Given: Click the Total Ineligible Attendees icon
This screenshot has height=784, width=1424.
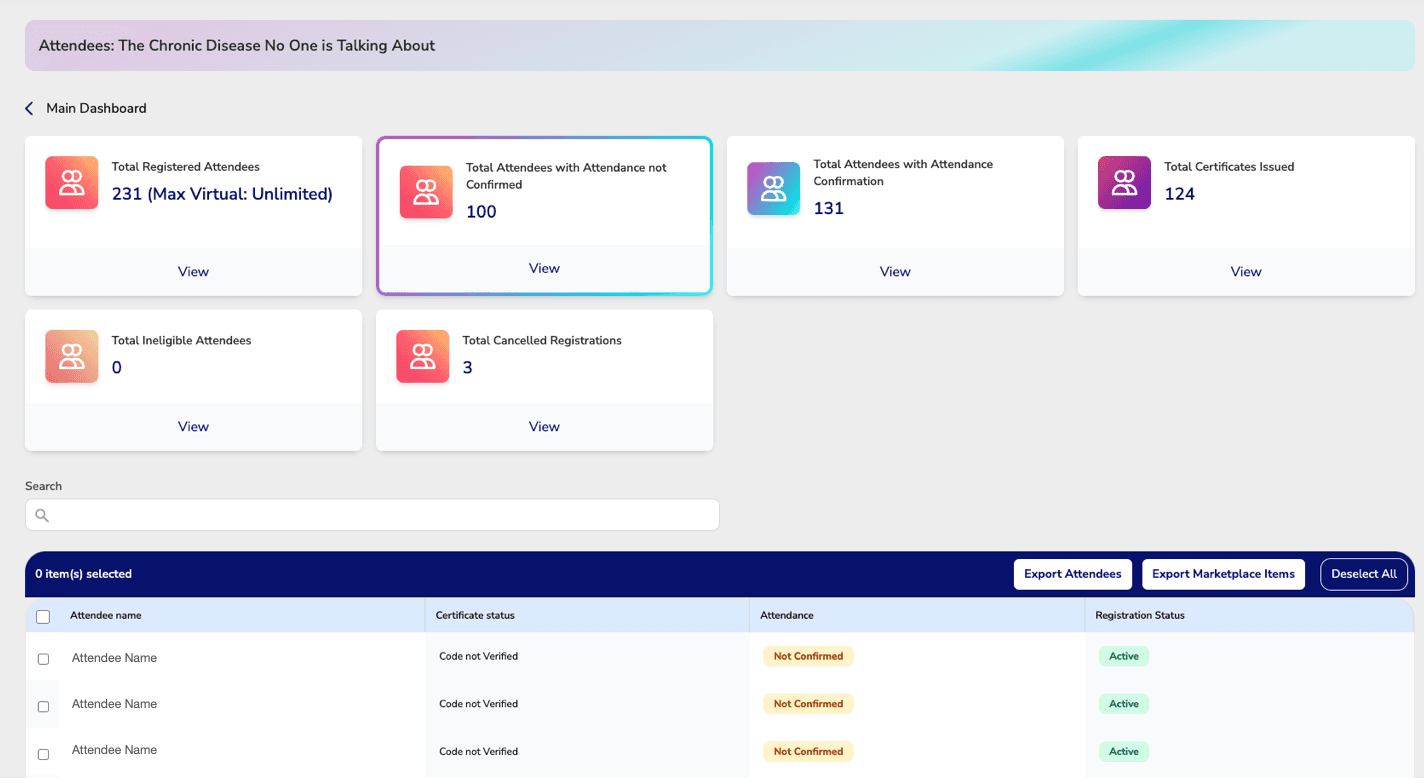Looking at the screenshot, I should pyautogui.click(x=71, y=357).
